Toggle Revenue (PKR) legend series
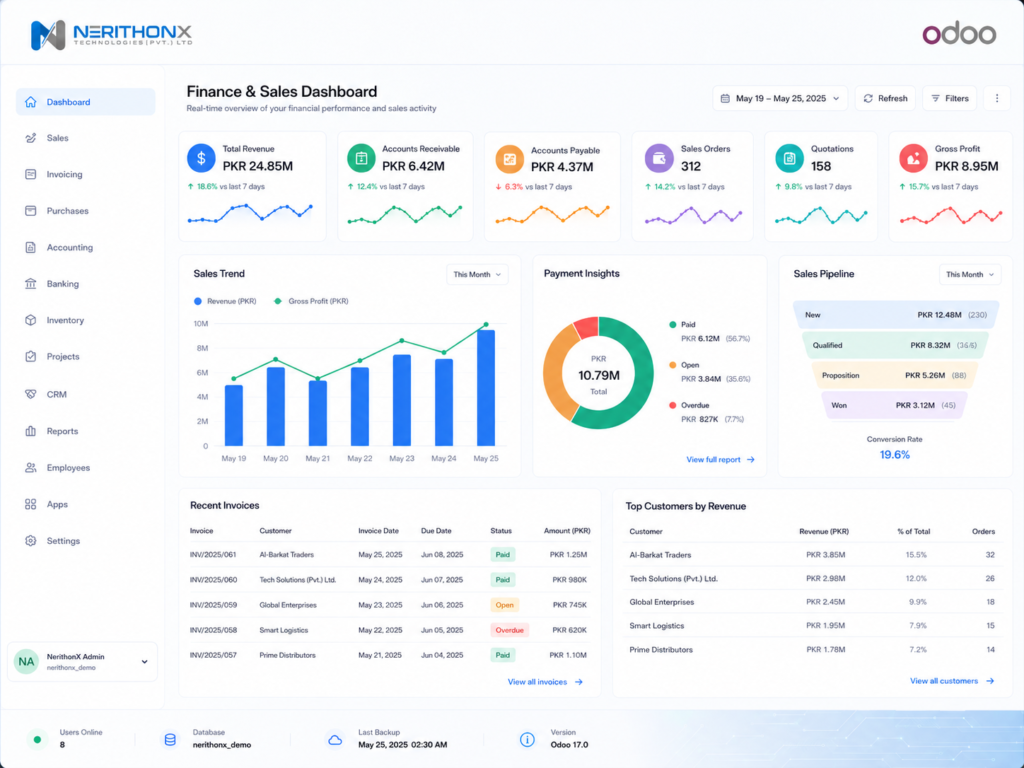This screenshot has height=768, width=1024. (225, 301)
